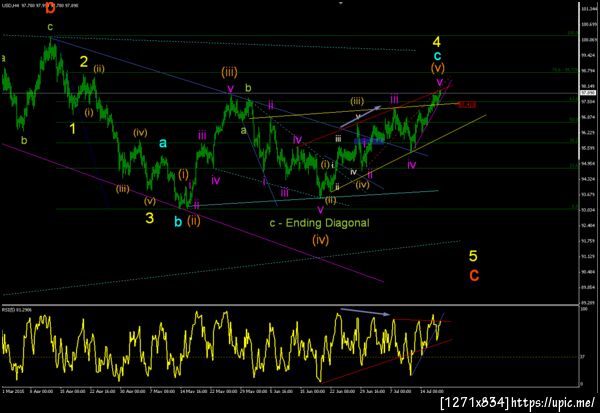Screen dimensions: 600x413
Task: Select the 94.324 price axis label
Action: click(x=586, y=179)
